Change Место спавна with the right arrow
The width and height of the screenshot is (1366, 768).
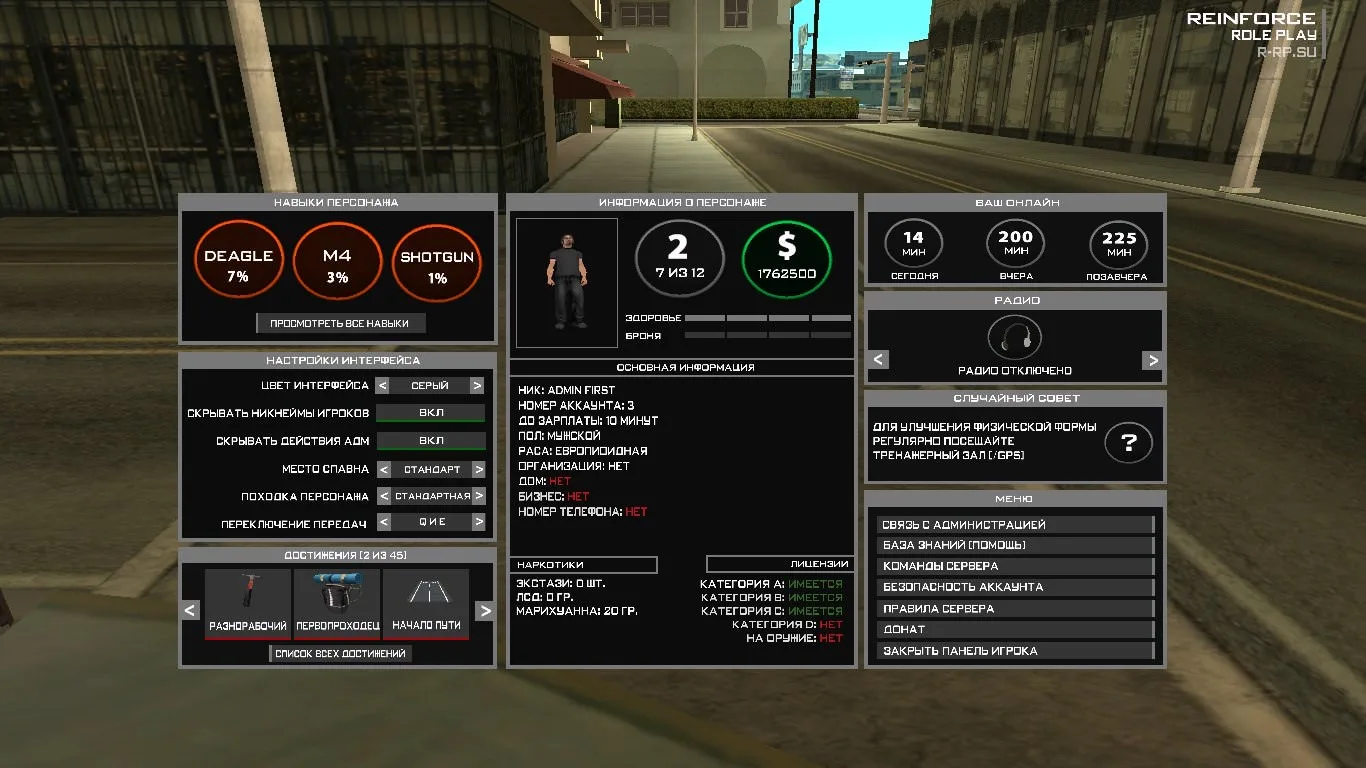coord(479,469)
